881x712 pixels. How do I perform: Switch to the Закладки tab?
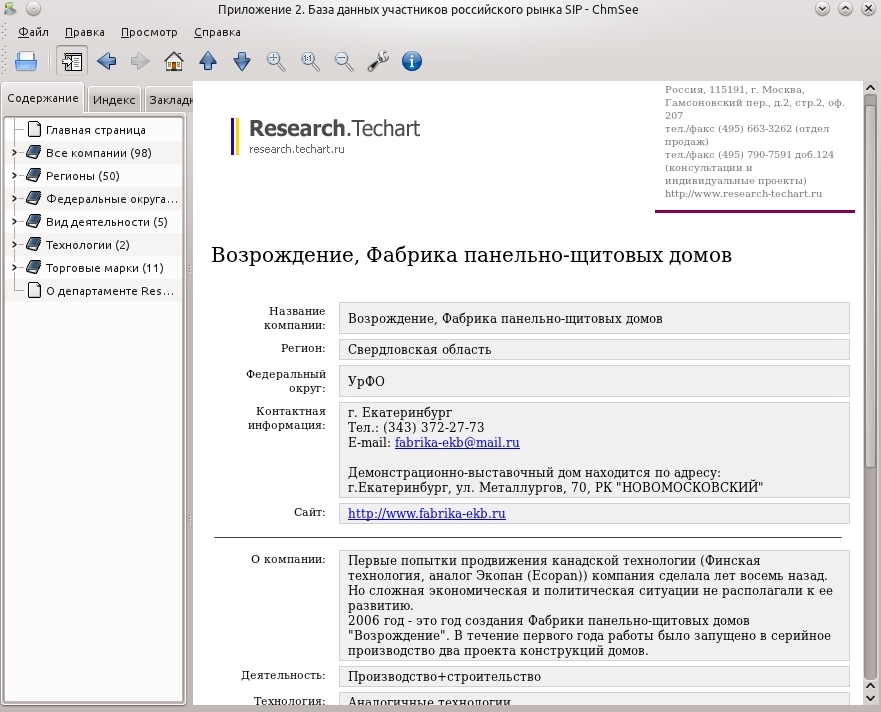[x=169, y=100]
